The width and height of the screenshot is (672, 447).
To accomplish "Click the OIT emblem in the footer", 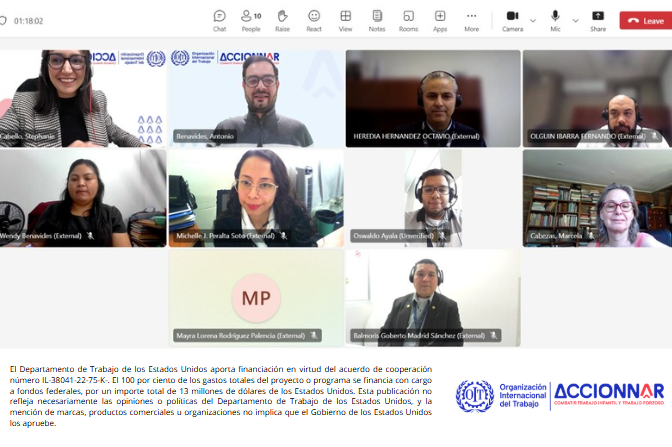I will click(x=475, y=396).
